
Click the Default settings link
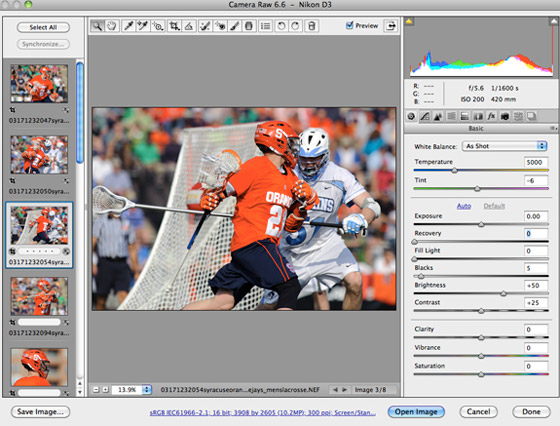tap(494, 206)
